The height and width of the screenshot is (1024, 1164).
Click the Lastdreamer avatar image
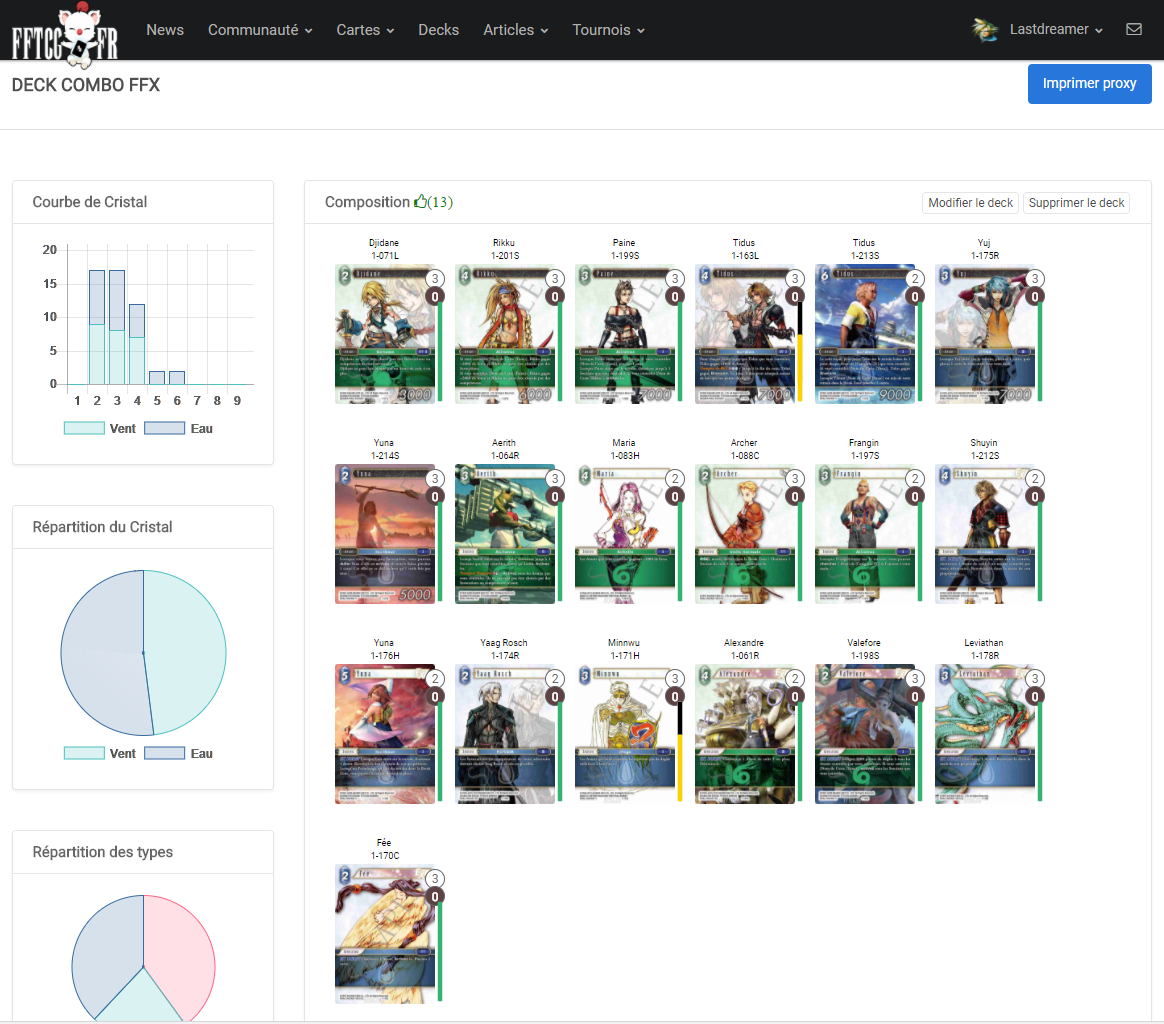tap(985, 30)
